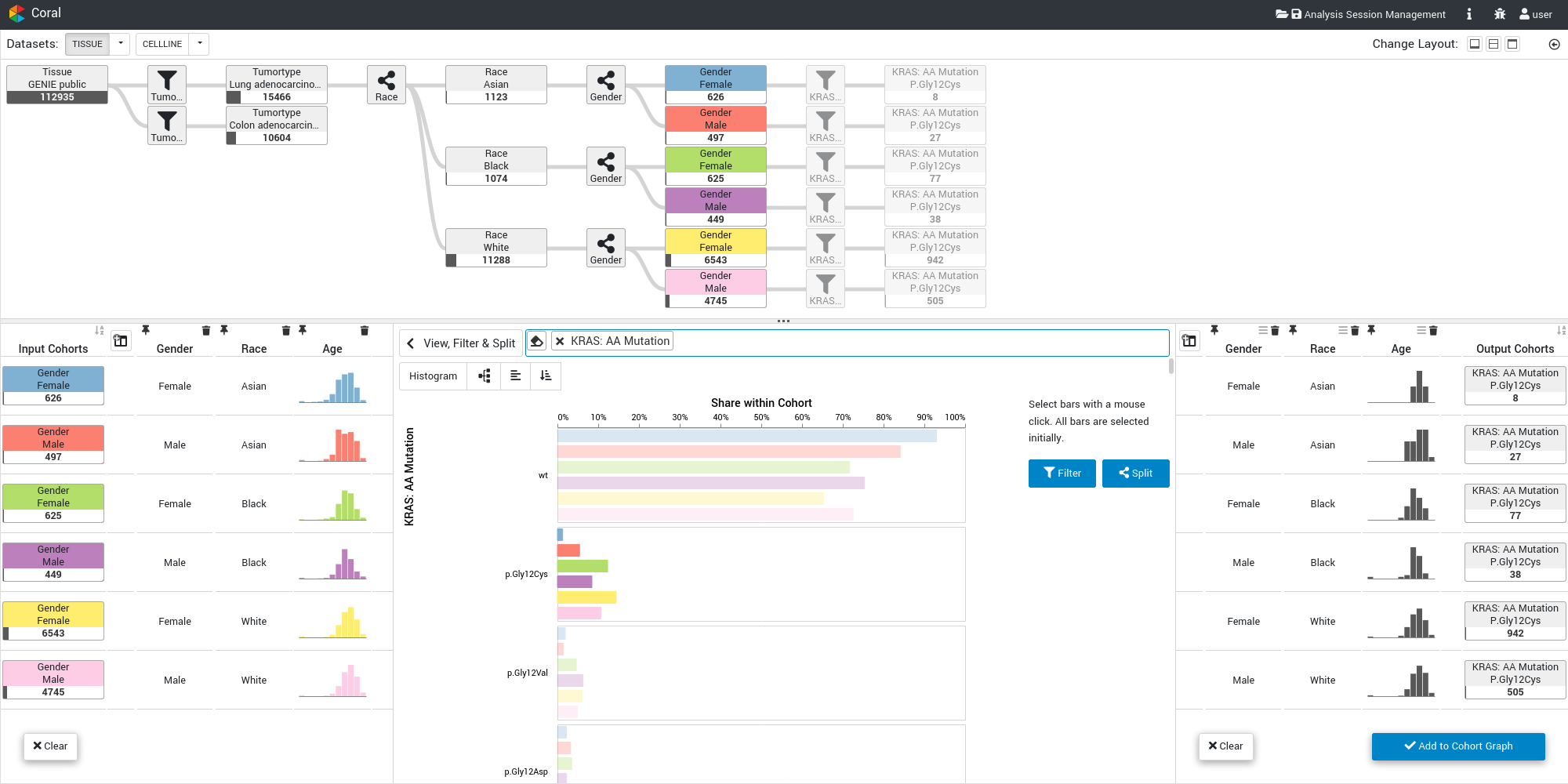Switch to the first layout option icon
This screenshot has height=784, width=1568.
point(1474,44)
